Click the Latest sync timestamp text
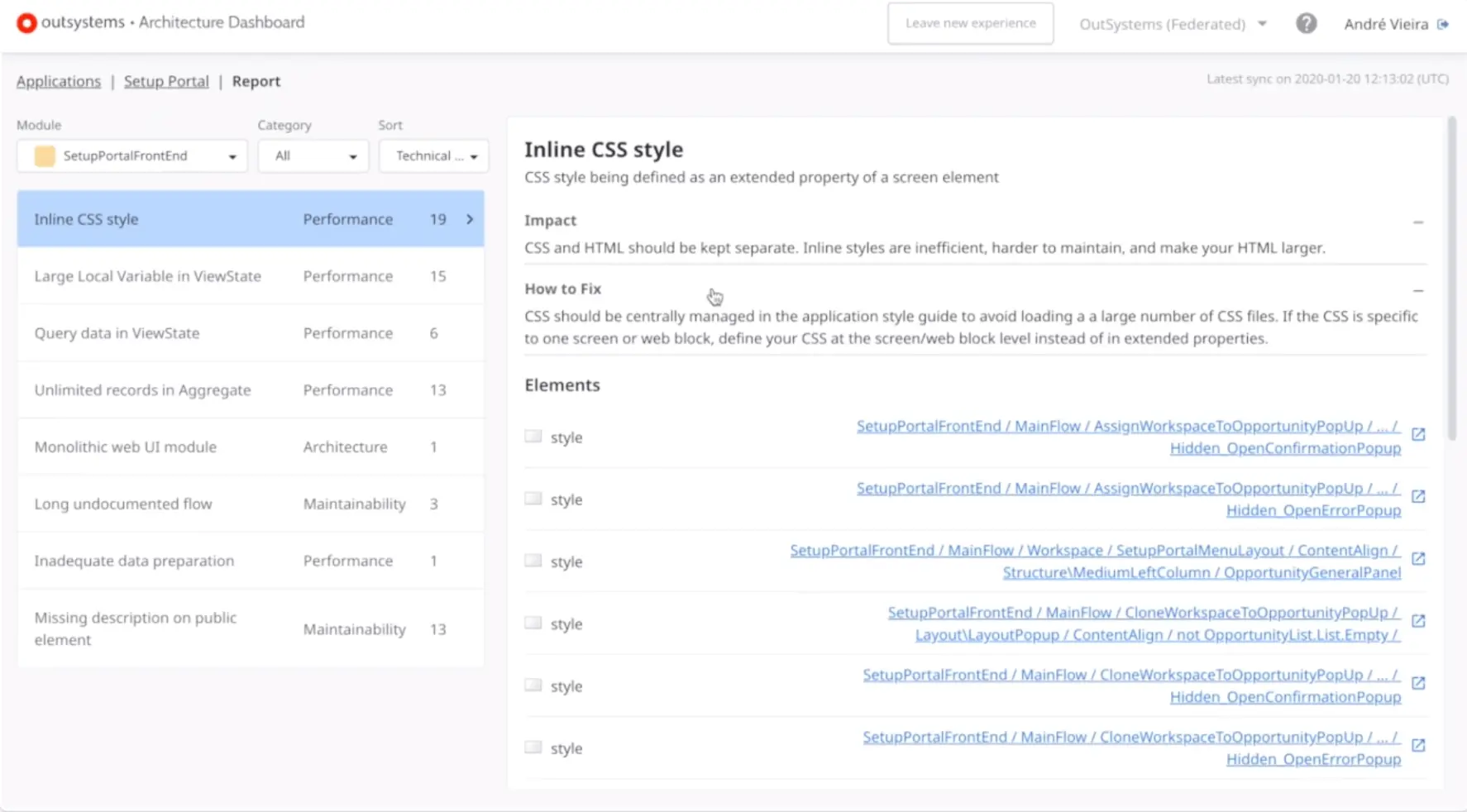 click(1327, 79)
